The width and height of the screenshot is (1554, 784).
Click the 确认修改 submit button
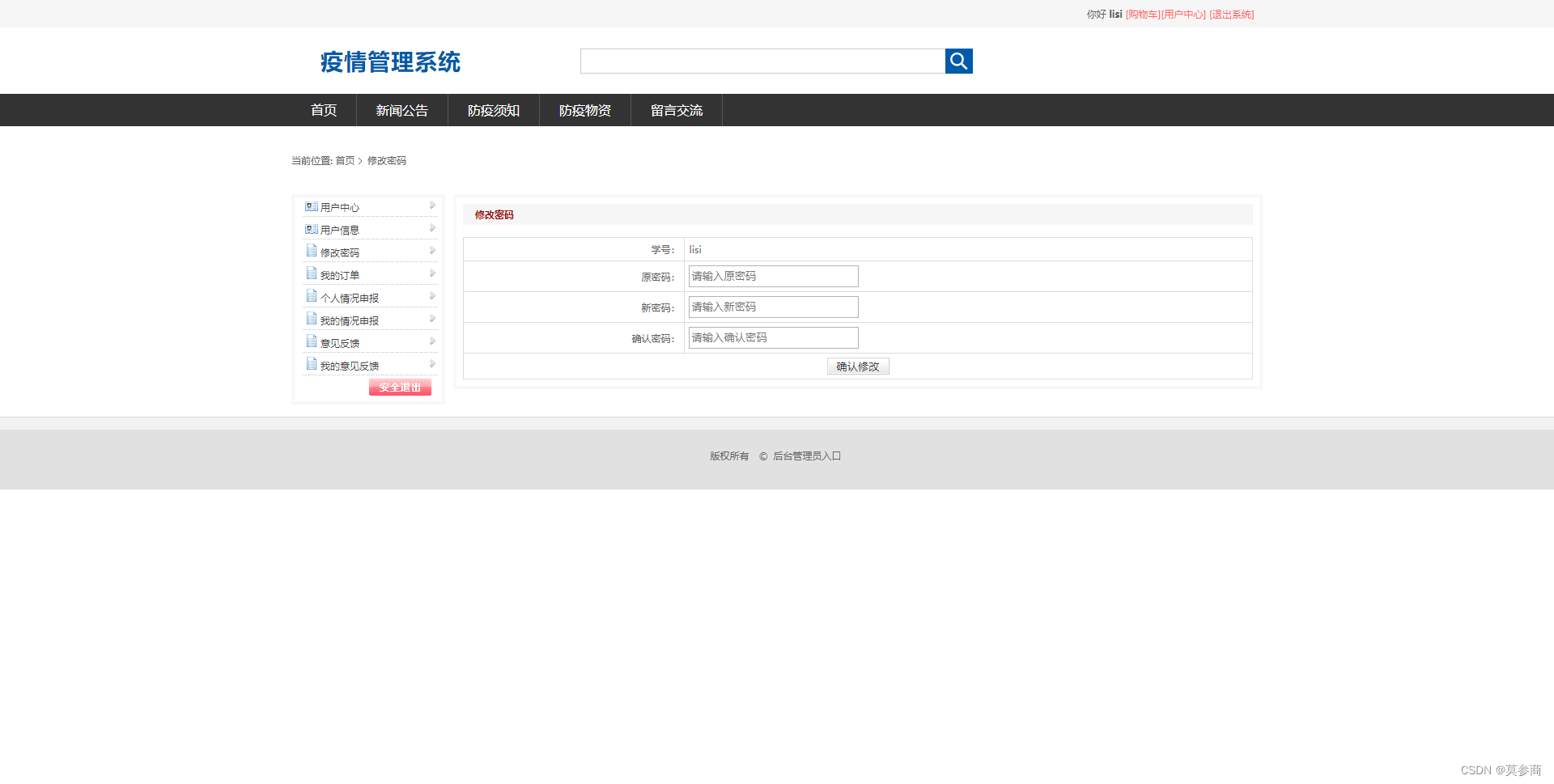[x=858, y=367]
